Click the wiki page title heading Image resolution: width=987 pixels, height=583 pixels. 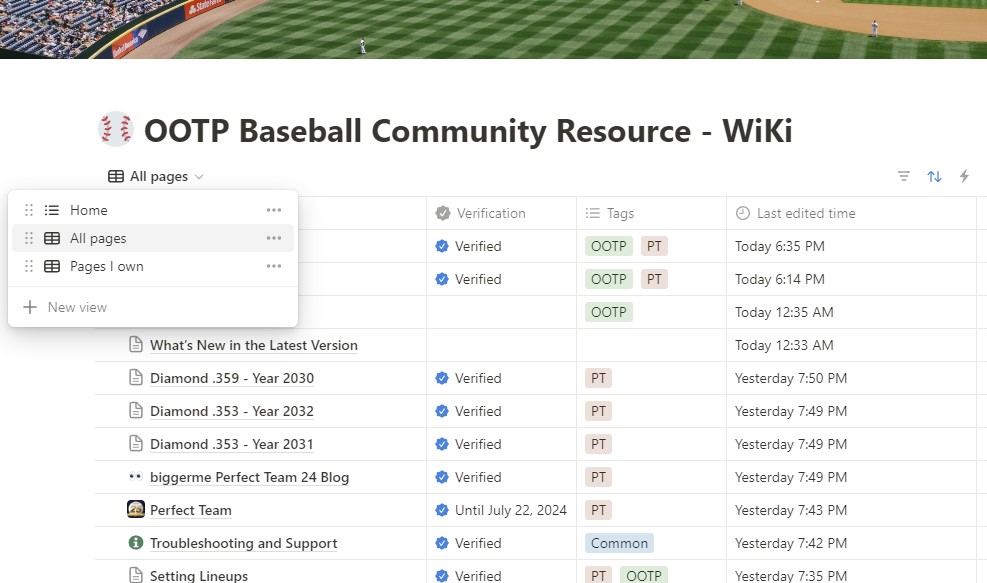point(468,130)
